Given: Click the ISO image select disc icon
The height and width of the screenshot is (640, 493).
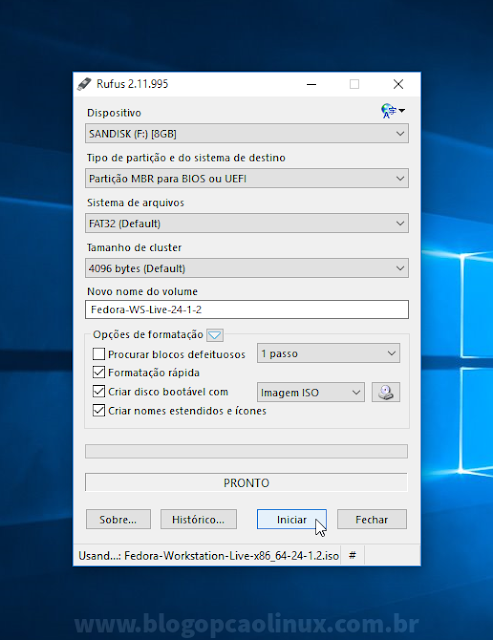Looking at the screenshot, I should tap(386, 392).
